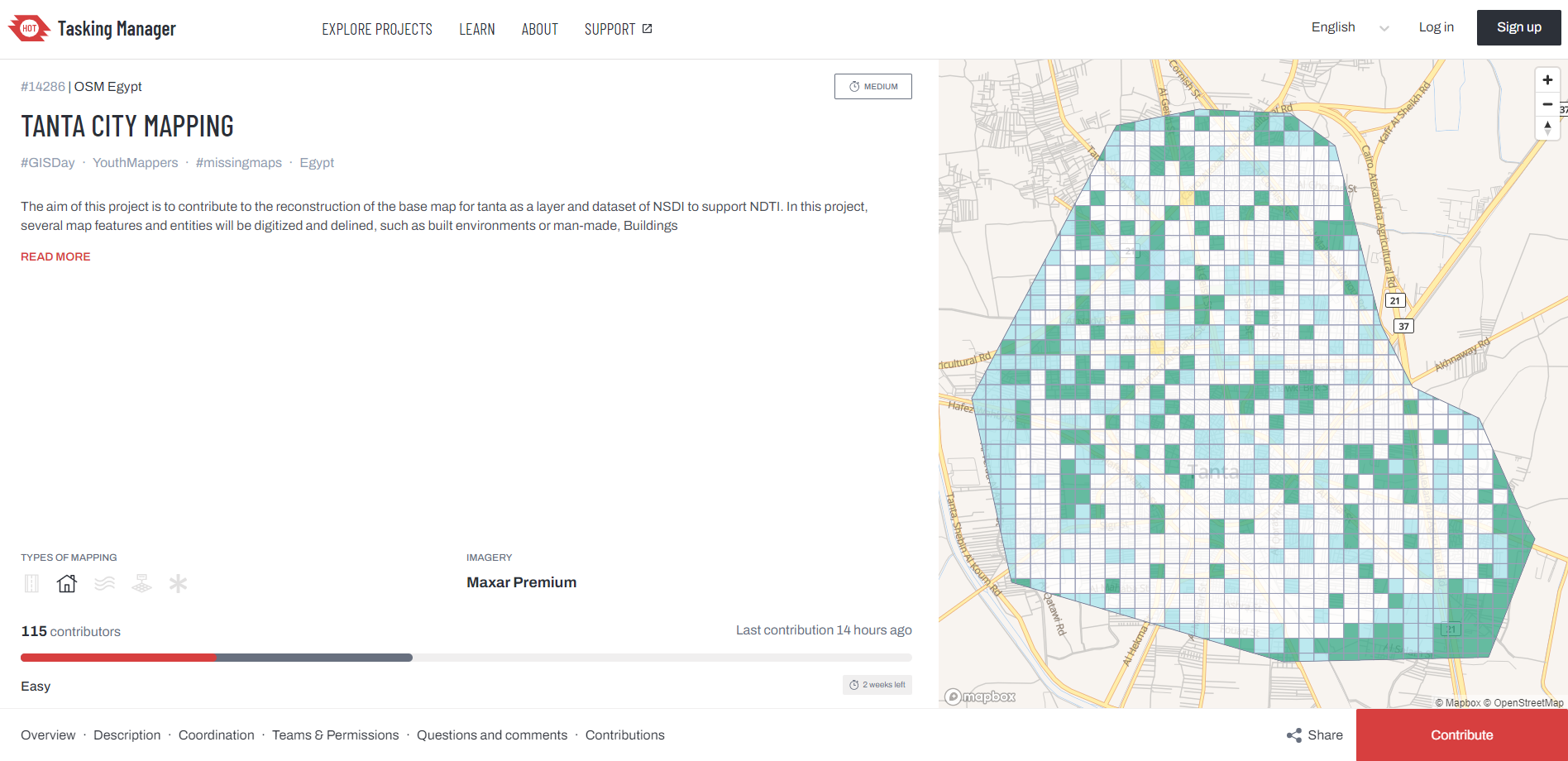Zoom out on the map
Viewport: 1568px width, 761px height.
click(1547, 104)
